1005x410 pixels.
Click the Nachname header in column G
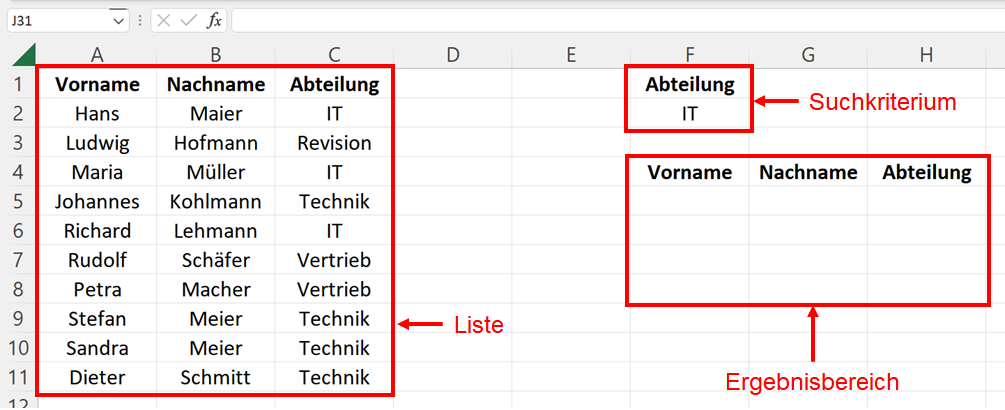[x=808, y=173]
